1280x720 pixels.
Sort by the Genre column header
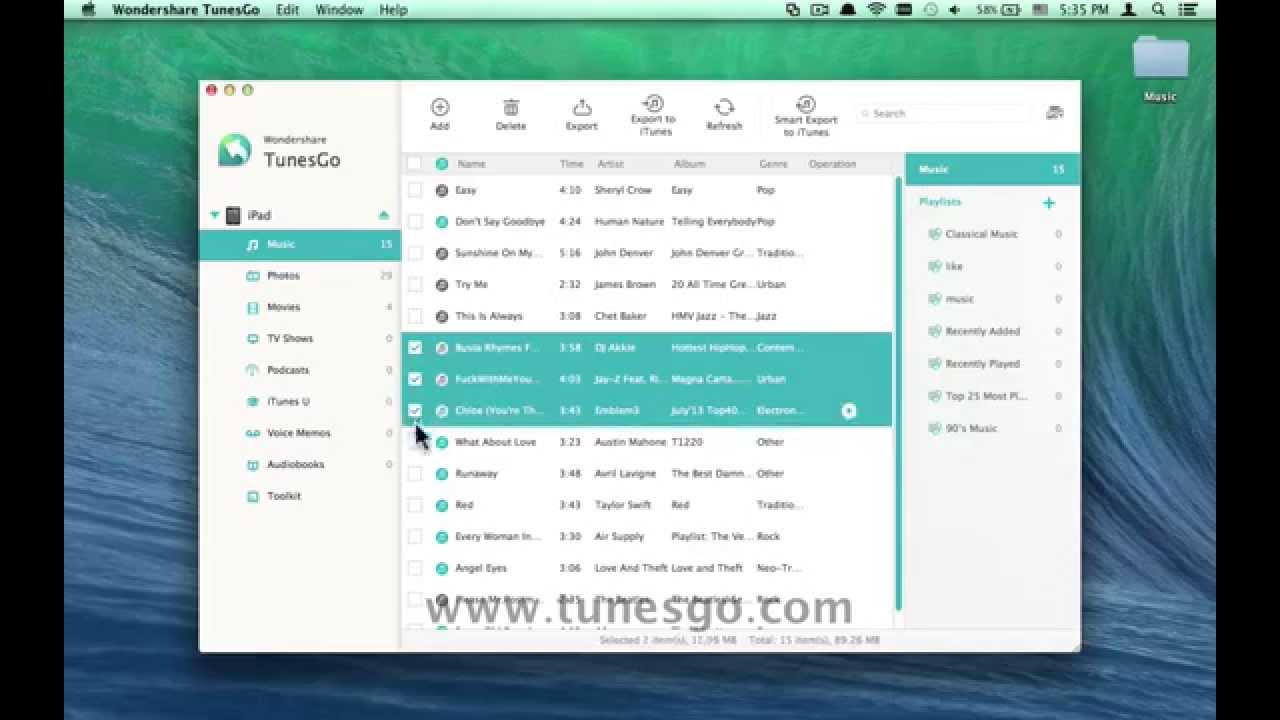tap(773, 164)
